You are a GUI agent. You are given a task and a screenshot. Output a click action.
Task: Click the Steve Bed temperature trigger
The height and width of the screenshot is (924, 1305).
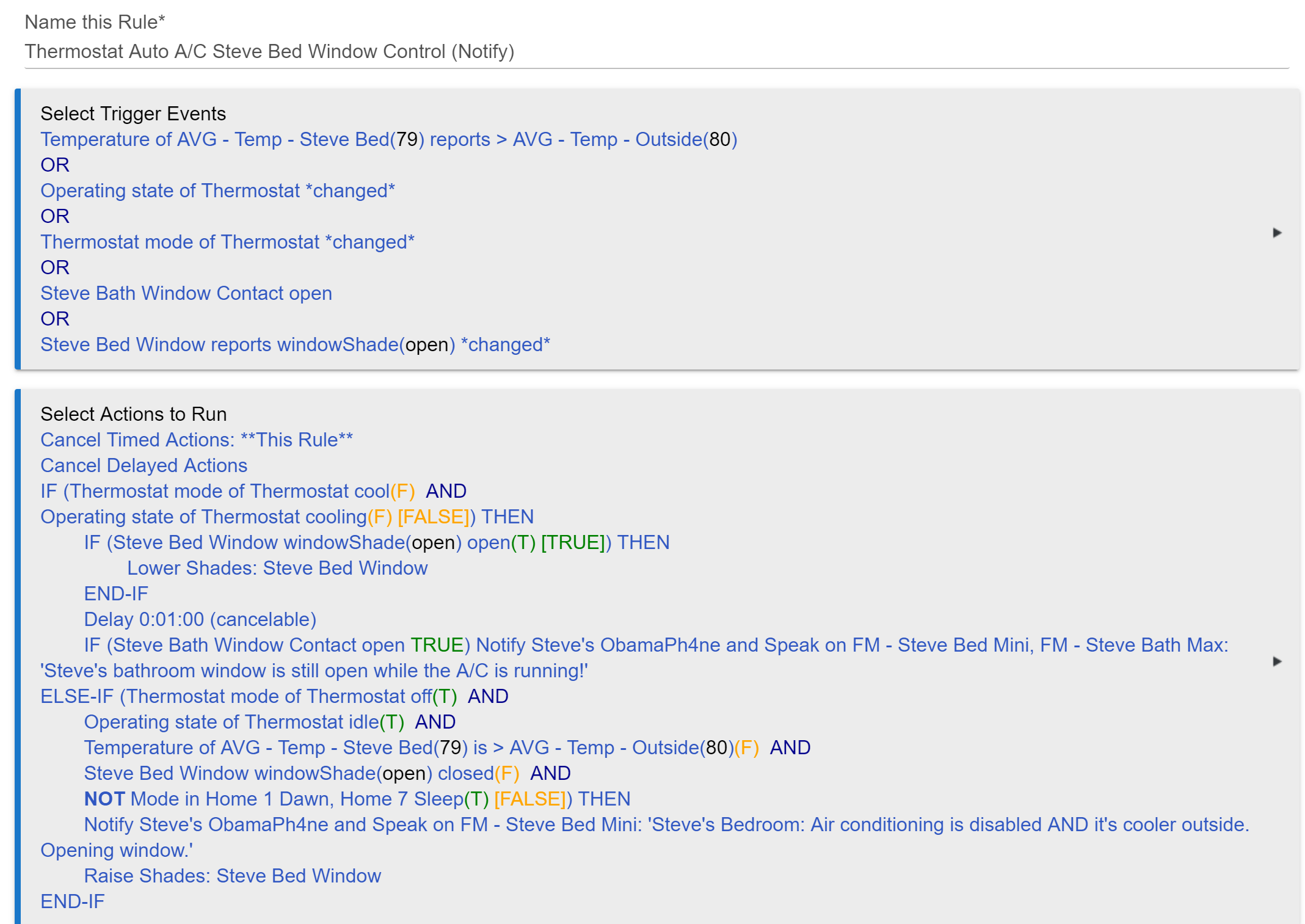coord(388,139)
